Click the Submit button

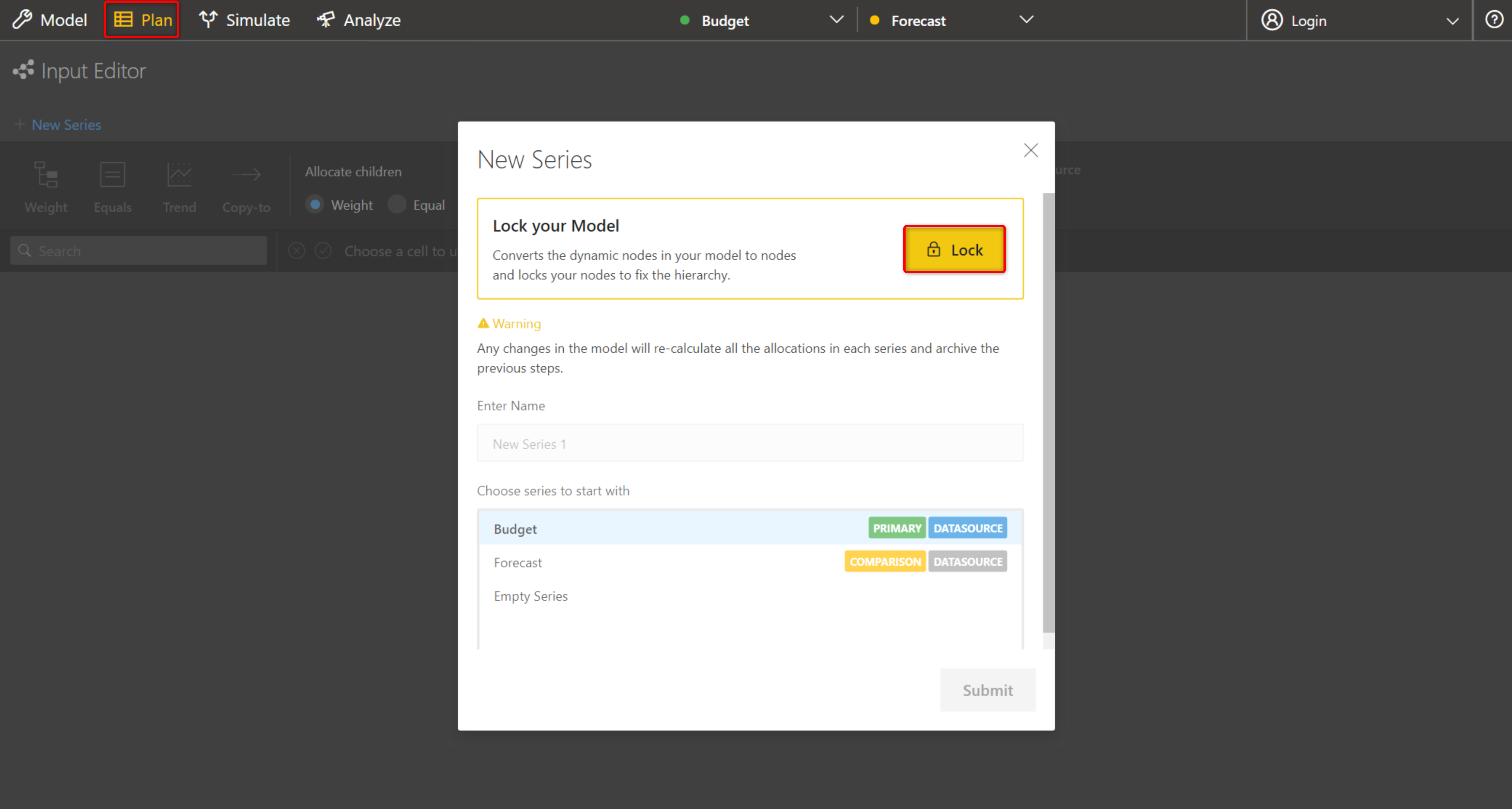click(x=988, y=690)
